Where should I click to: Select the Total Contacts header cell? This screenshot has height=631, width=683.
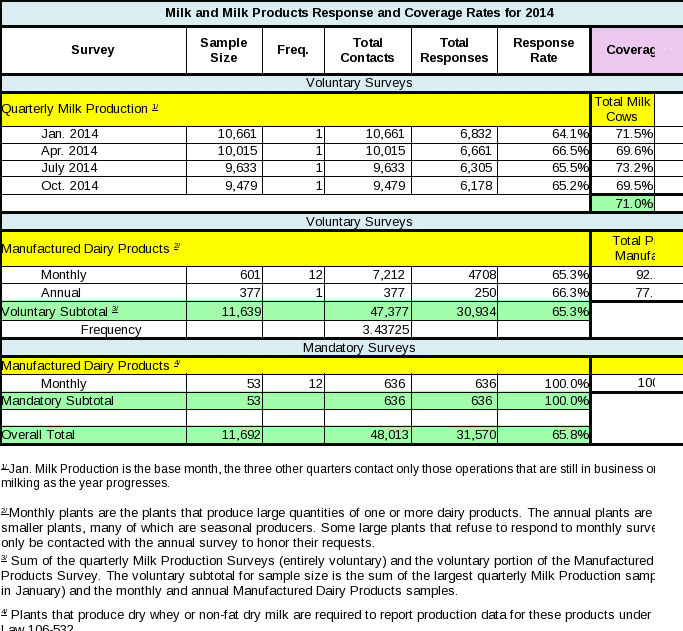pos(367,50)
